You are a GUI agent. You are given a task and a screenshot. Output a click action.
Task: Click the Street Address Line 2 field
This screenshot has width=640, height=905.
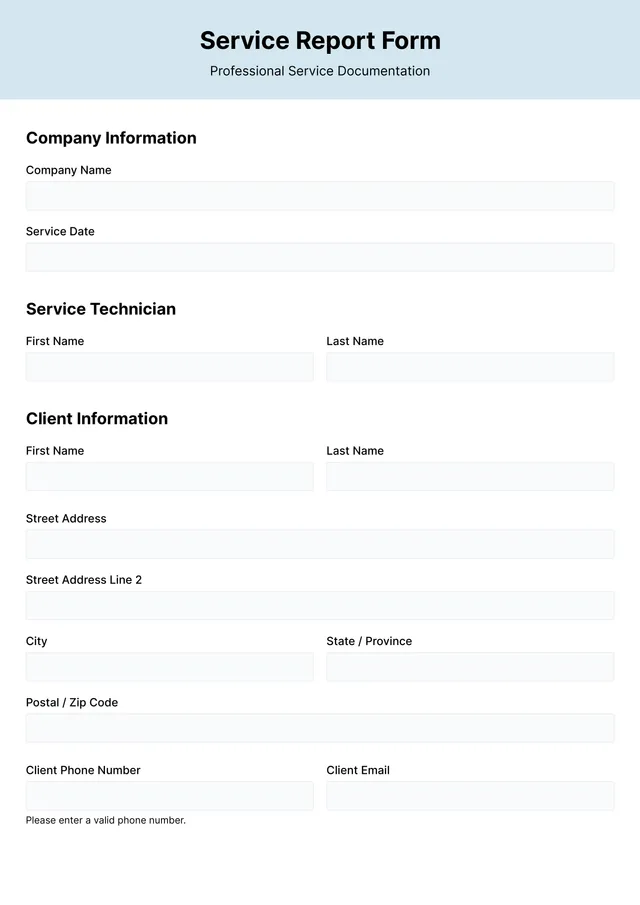(x=320, y=605)
